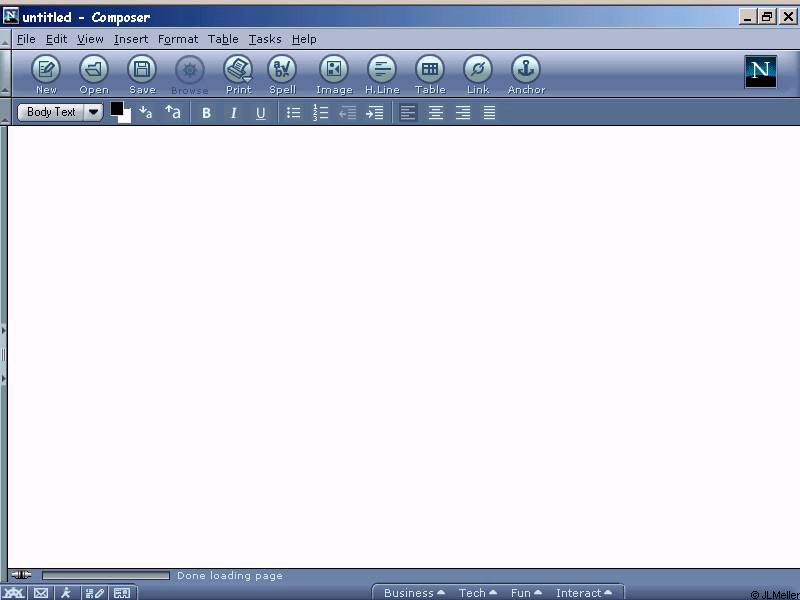
Task: Open the Mail envelope component icon
Action: point(41,593)
